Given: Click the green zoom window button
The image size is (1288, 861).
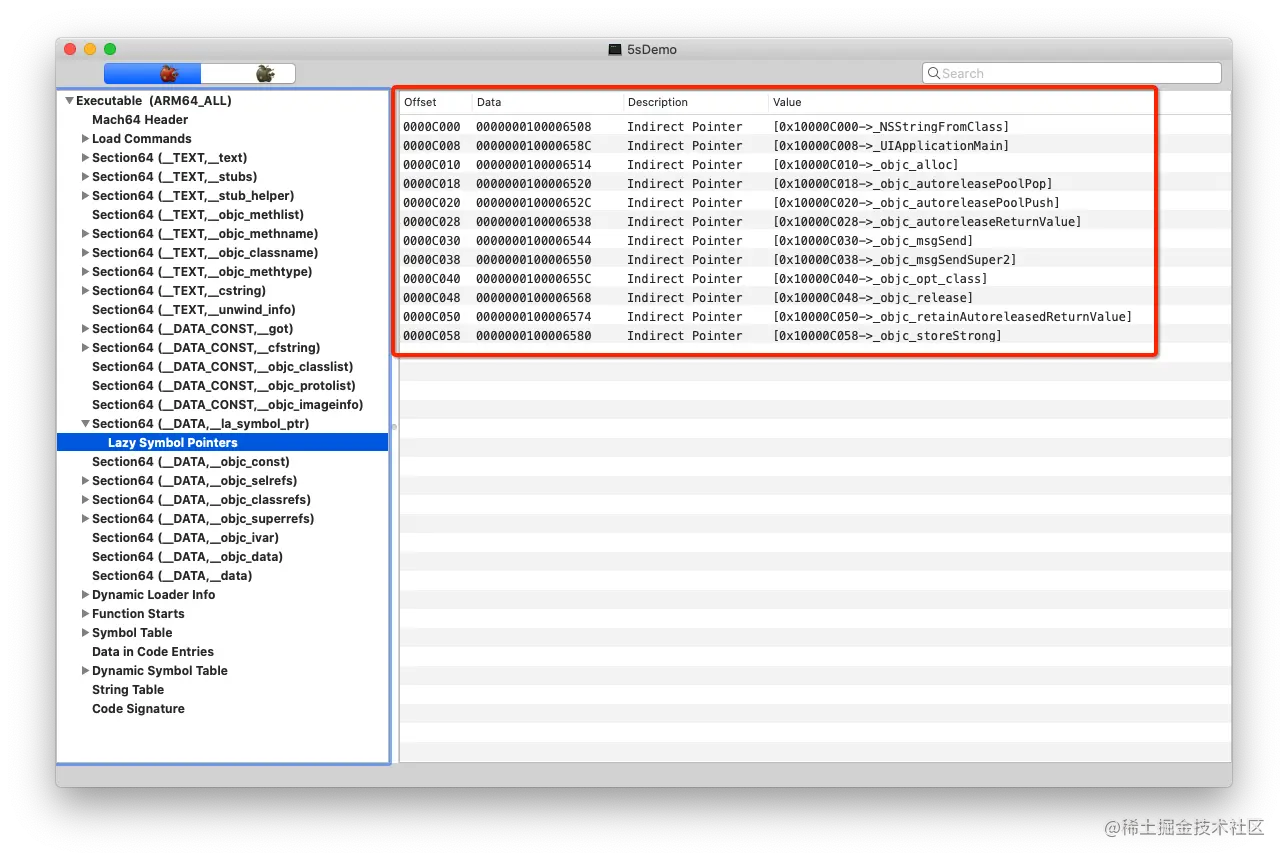Looking at the screenshot, I should [x=110, y=49].
